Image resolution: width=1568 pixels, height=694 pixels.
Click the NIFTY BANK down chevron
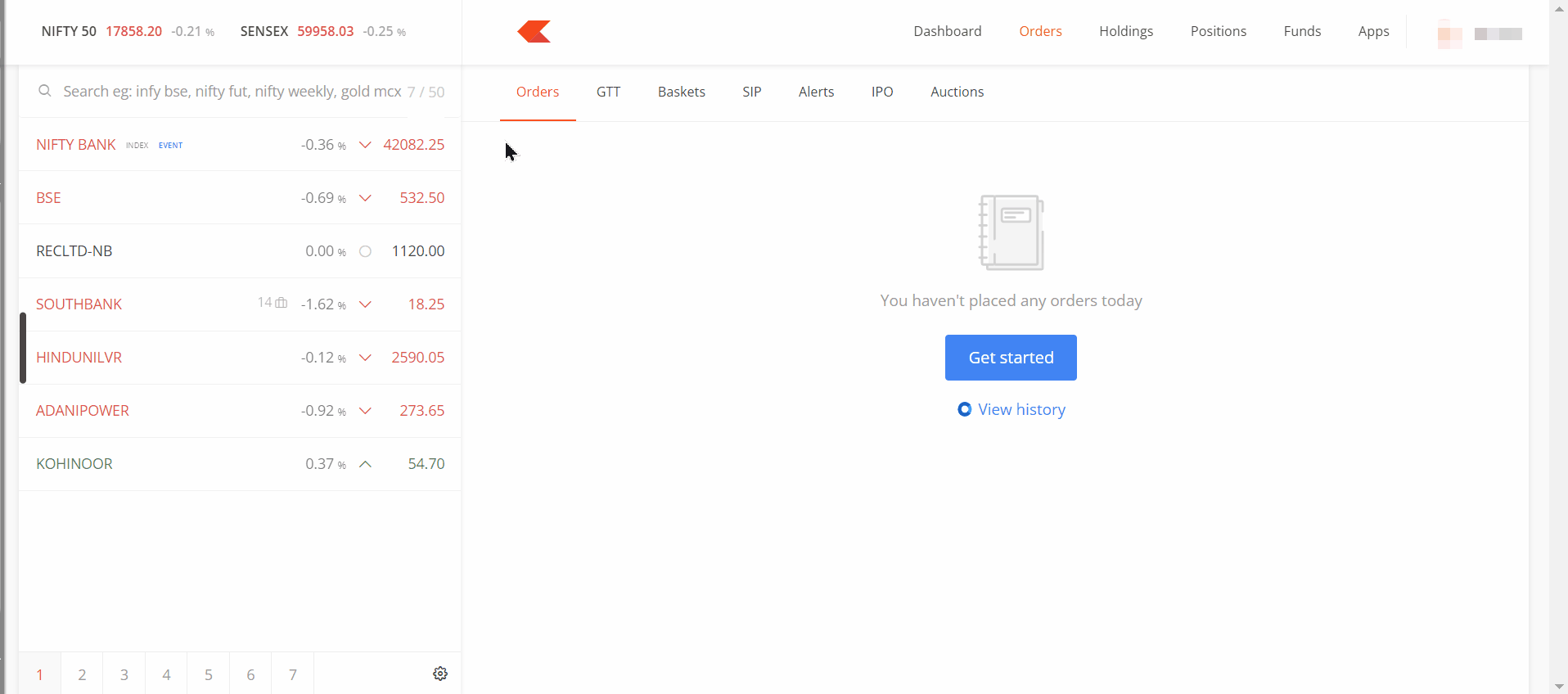(366, 145)
